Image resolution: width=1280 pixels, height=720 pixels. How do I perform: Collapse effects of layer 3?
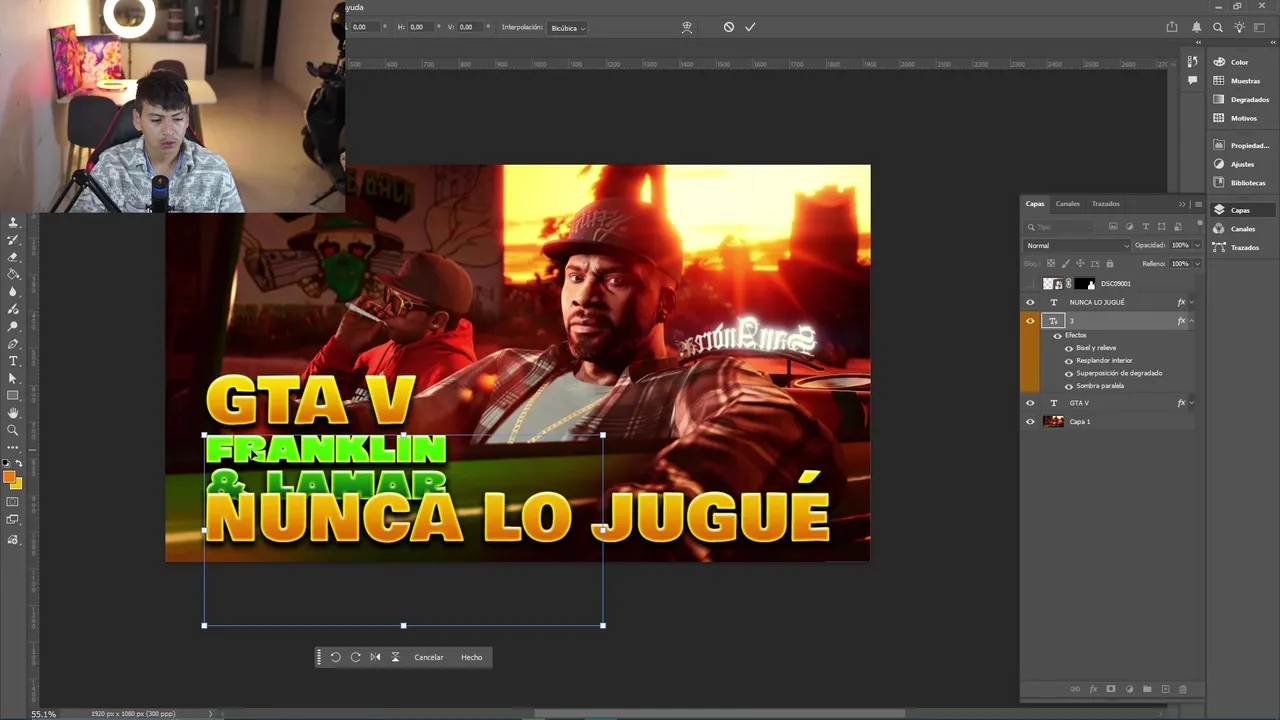tap(1192, 321)
